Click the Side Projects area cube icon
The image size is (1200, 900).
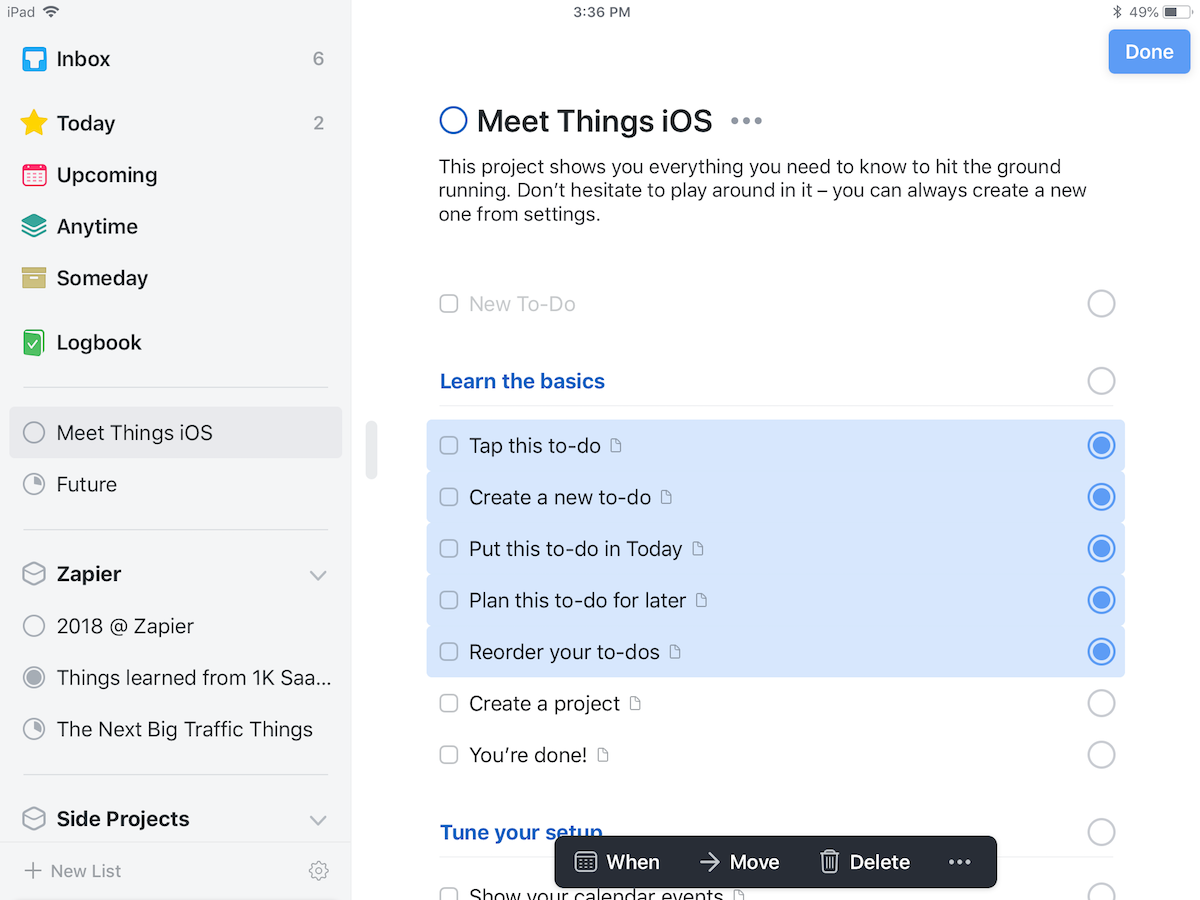coord(34,819)
